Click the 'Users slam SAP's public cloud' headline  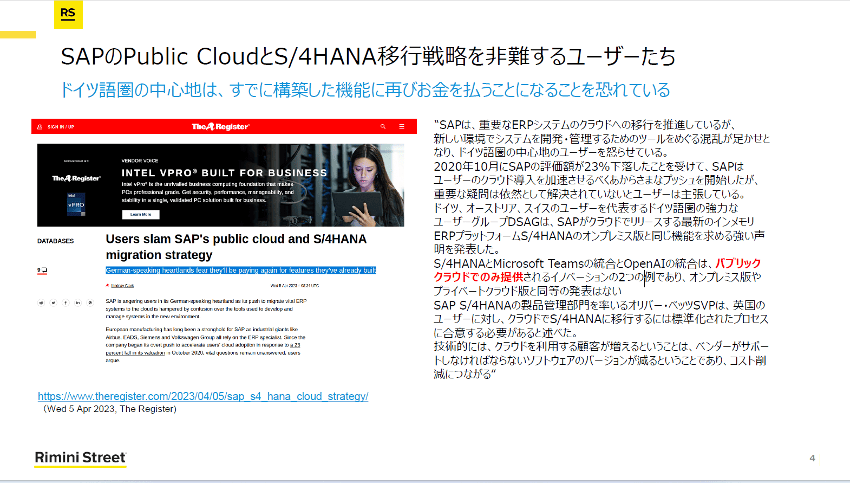point(236,247)
